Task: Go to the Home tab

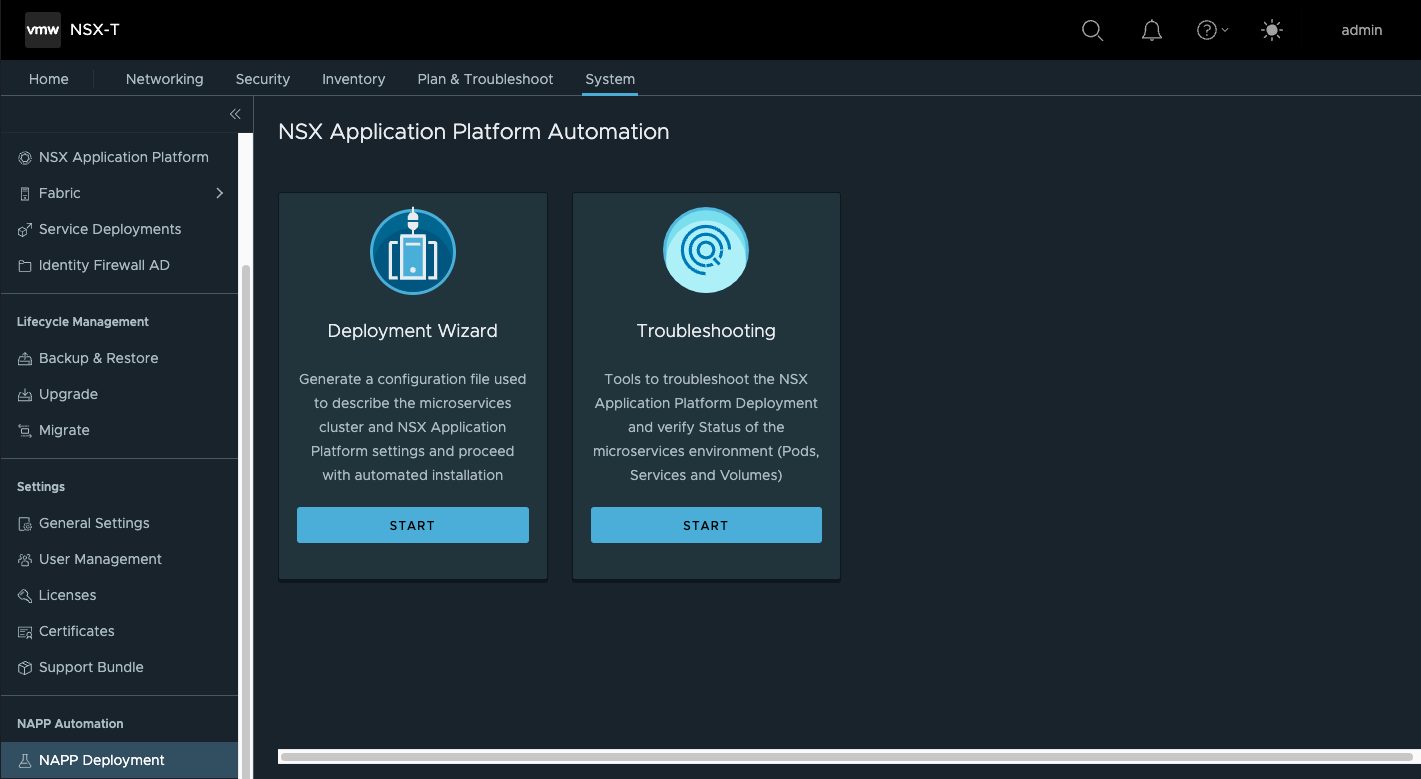Action: point(49,79)
